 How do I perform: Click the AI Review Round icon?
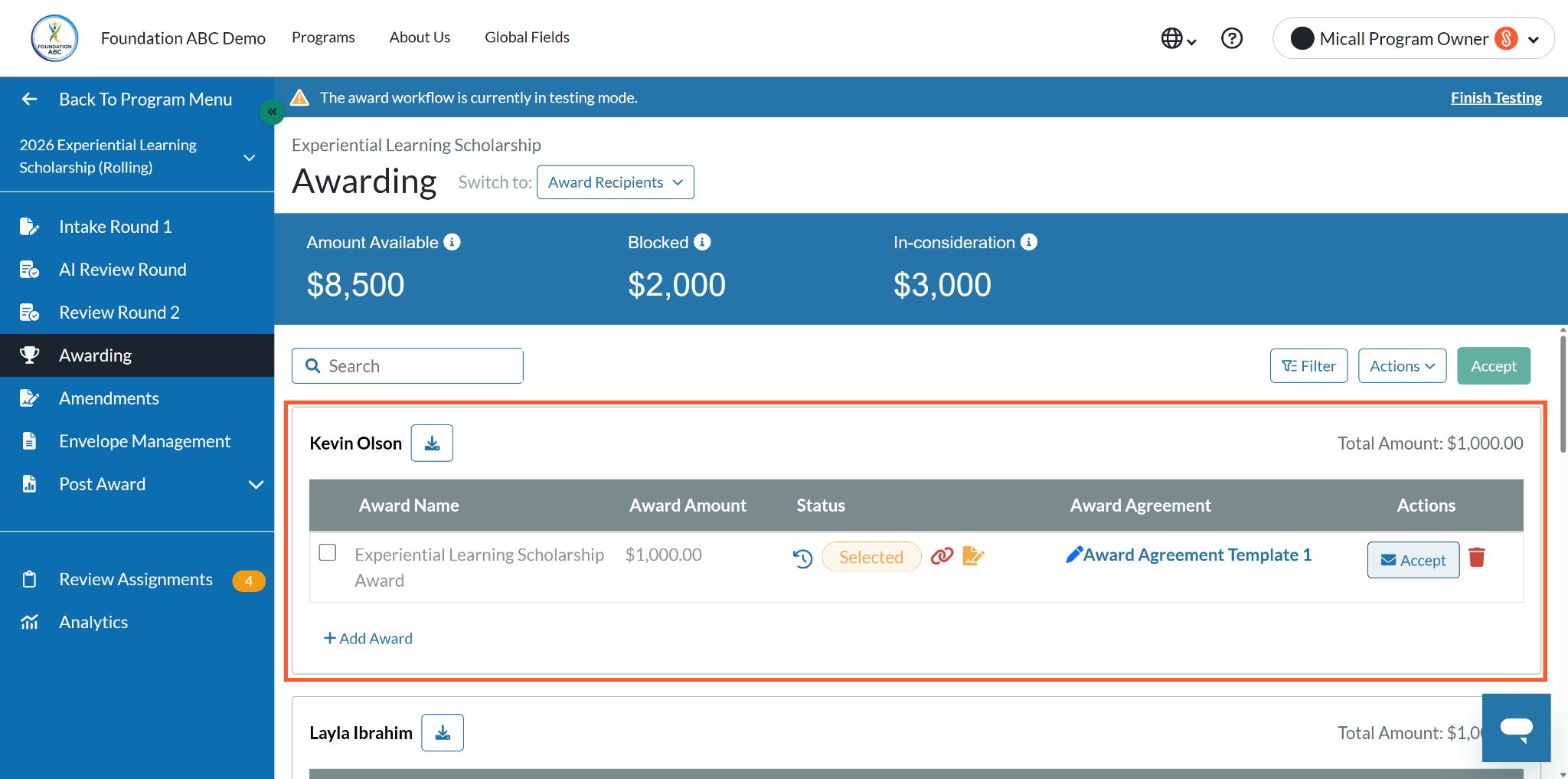(x=29, y=270)
